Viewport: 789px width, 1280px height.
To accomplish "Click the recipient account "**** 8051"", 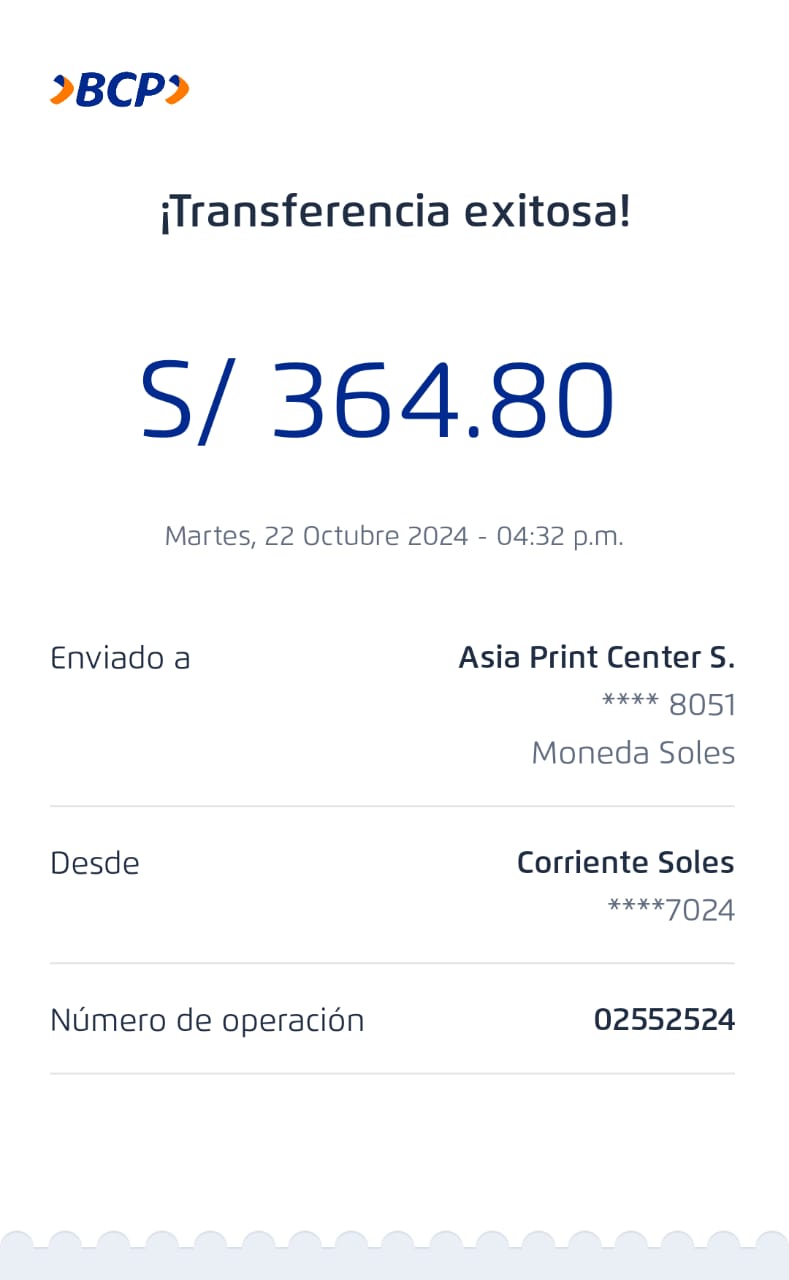I will pyautogui.click(x=668, y=705).
